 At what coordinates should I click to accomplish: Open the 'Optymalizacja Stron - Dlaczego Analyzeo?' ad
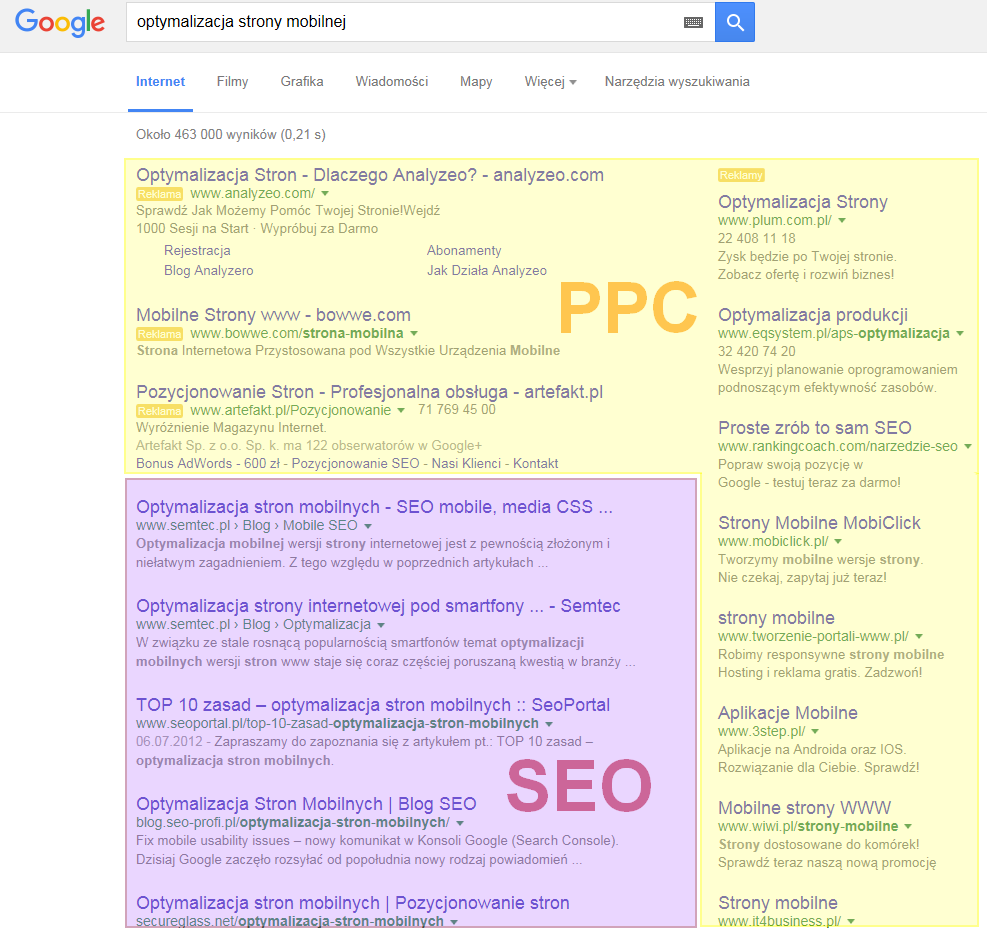coord(370,175)
